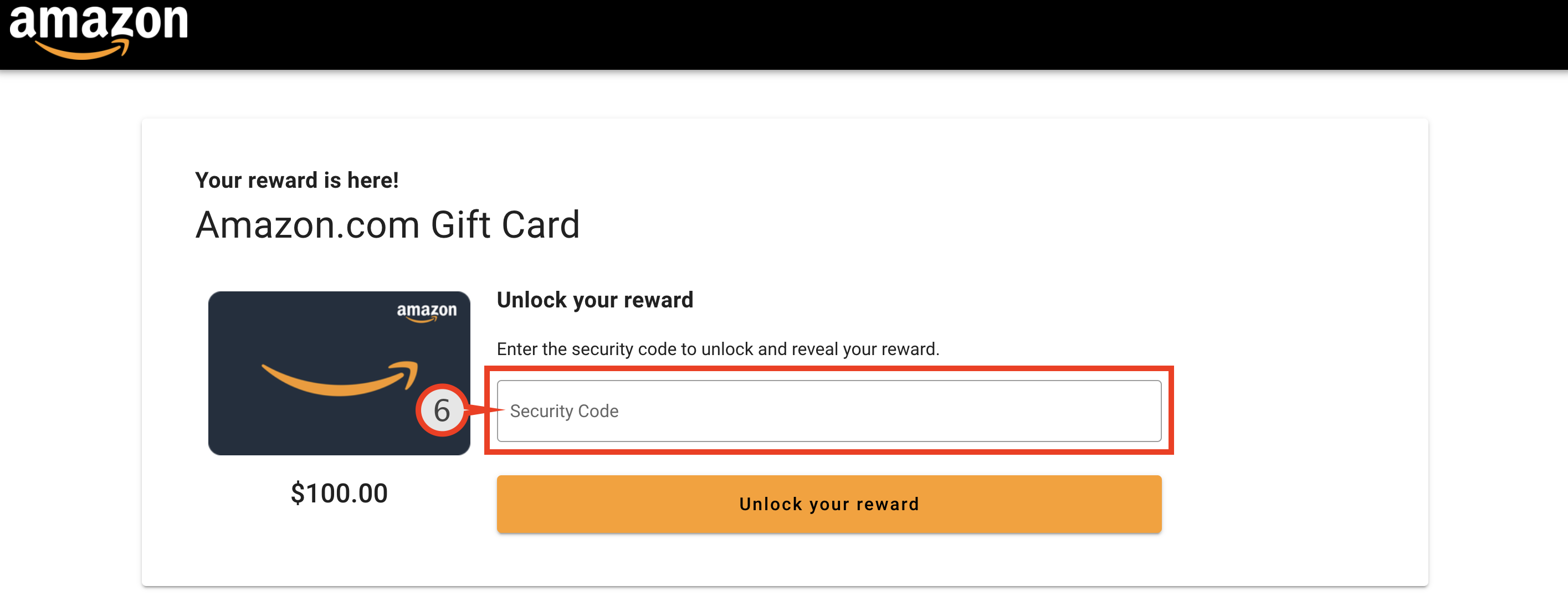Viewport: 1568px width, 606px height.
Task: Click the small amazon logo on gift card
Action: pos(426,311)
